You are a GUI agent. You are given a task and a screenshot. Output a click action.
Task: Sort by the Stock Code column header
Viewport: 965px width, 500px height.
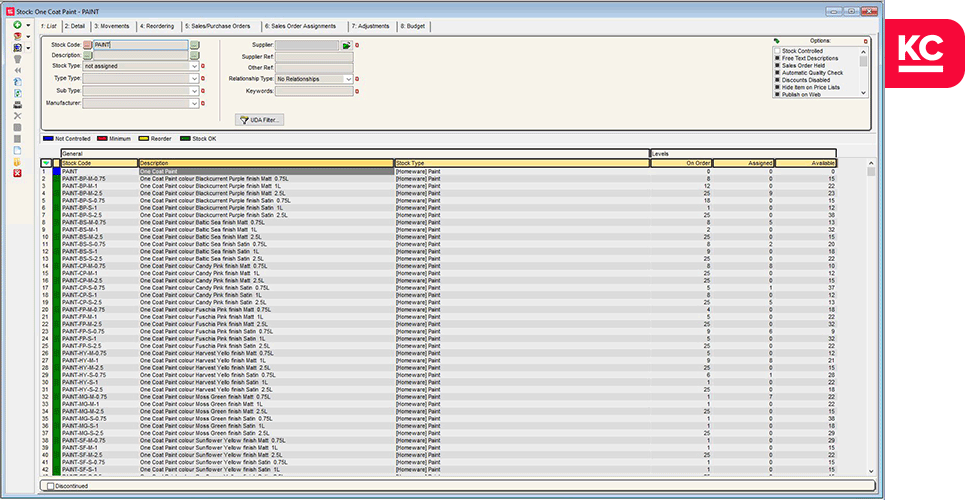tap(99, 163)
